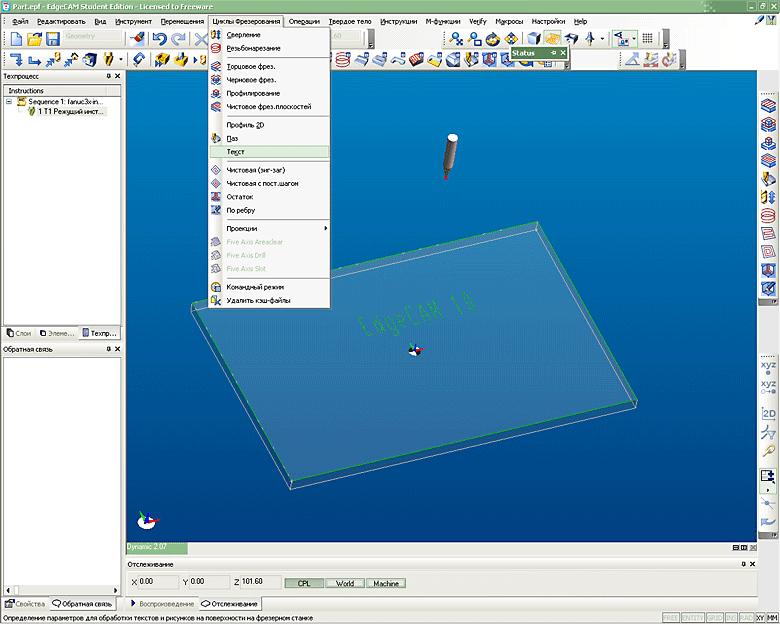Screen dimensions: 780x624
Task: Click the Slot icon in the menu
Action: tap(216, 138)
